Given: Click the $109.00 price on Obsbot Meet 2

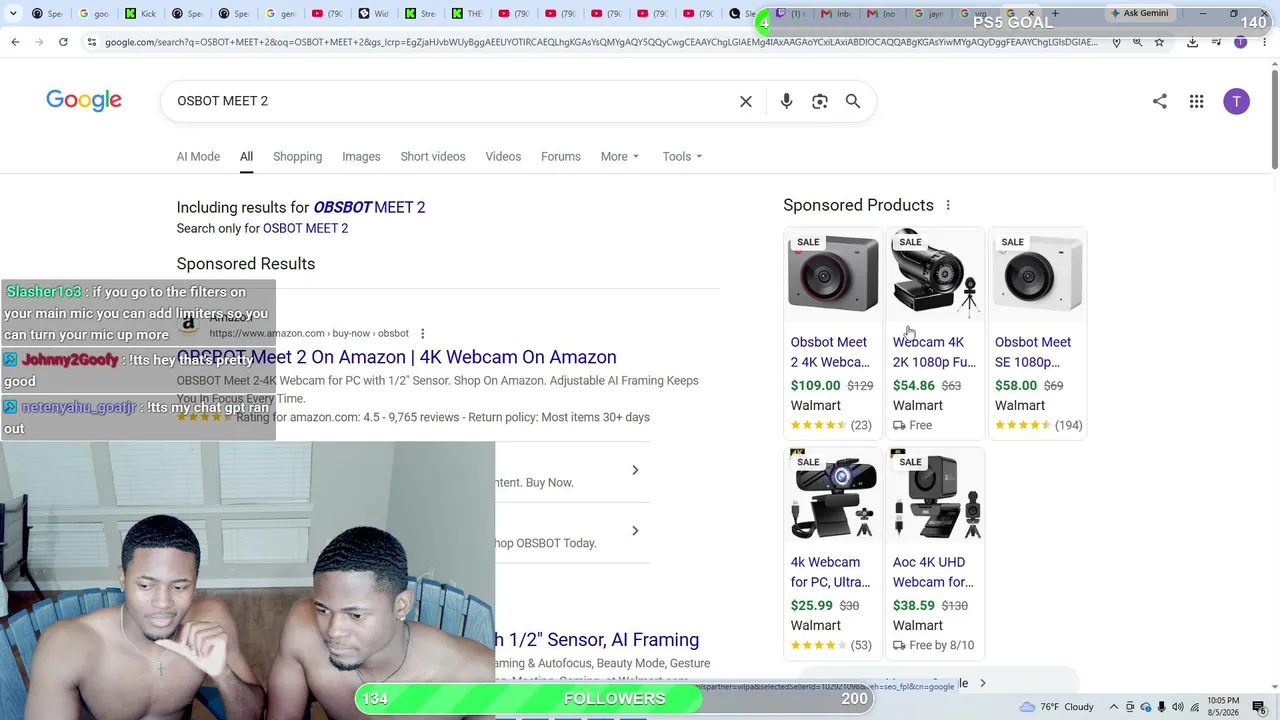Looking at the screenshot, I should tap(816, 385).
